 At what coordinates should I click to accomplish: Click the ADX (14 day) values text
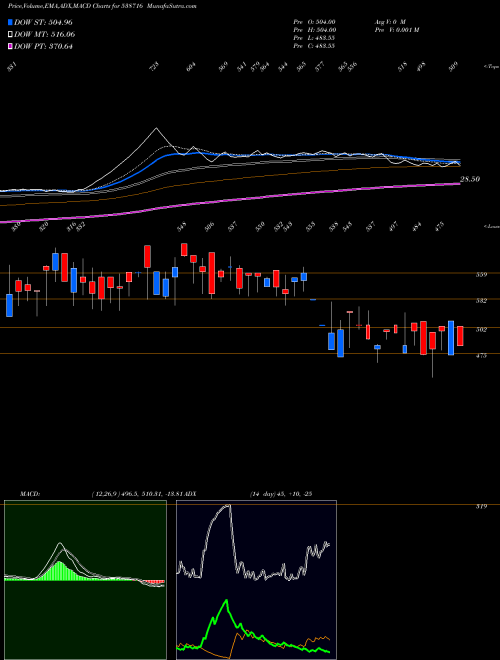(281, 494)
